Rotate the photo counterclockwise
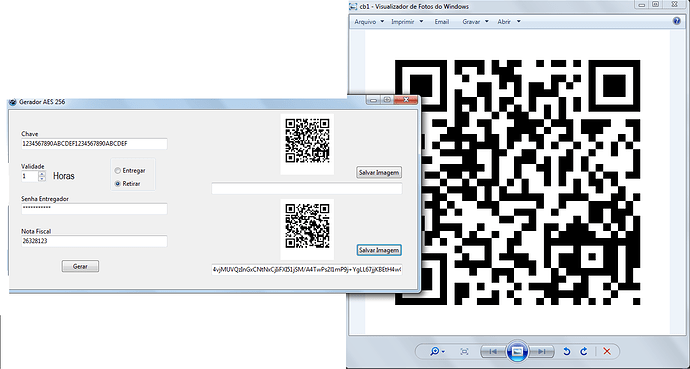The width and height of the screenshot is (690, 369). click(x=567, y=351)
